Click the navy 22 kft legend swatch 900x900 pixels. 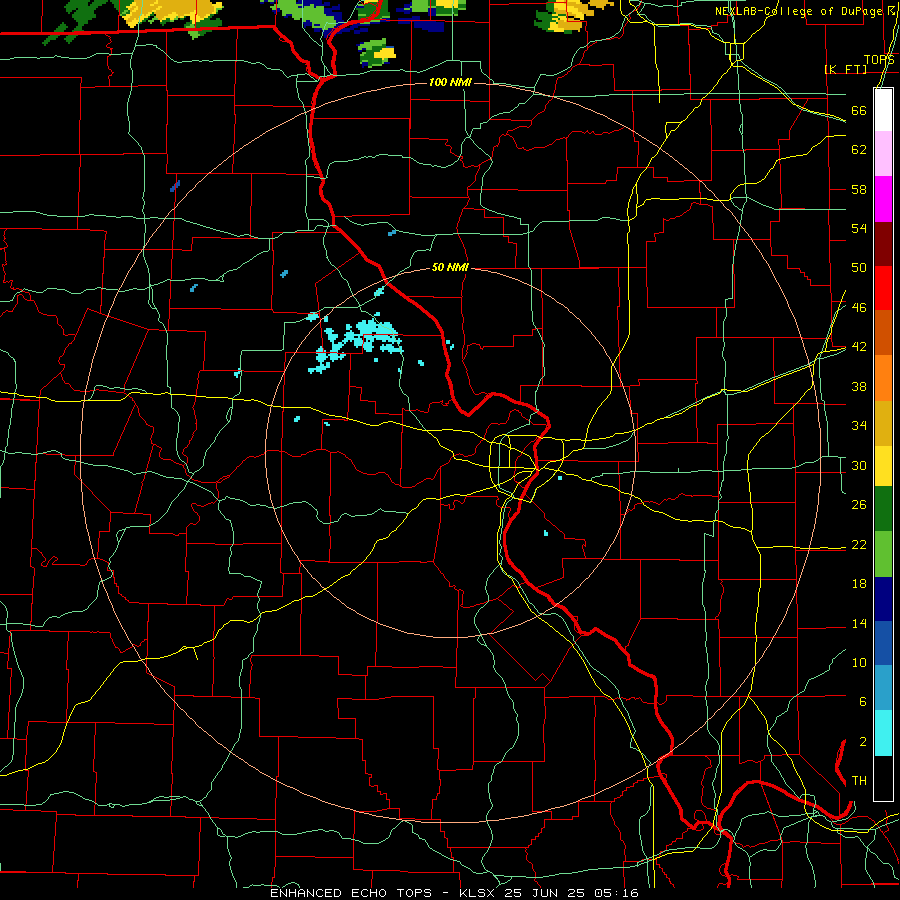click(883, 599)
